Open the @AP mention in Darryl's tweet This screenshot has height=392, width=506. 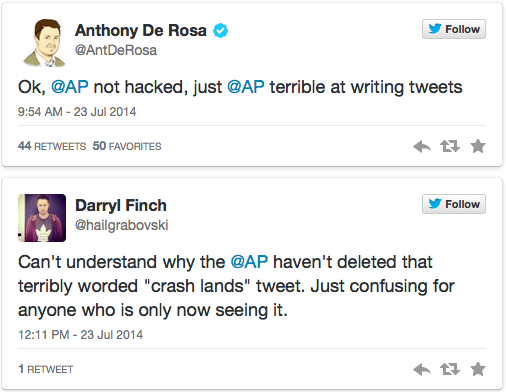tap(249, 262)
